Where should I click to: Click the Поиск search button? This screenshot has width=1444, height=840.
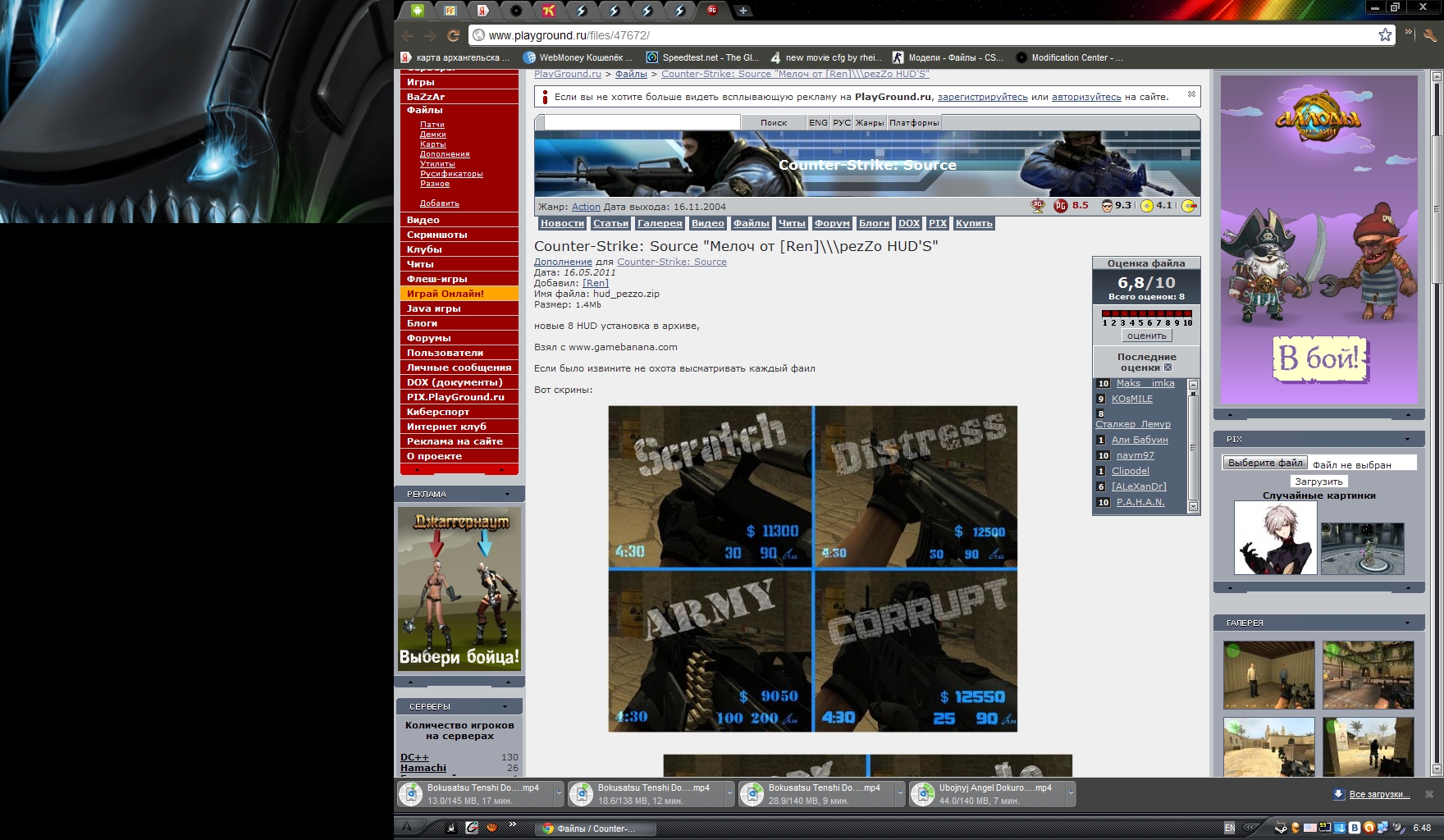(x=774, y=122)
